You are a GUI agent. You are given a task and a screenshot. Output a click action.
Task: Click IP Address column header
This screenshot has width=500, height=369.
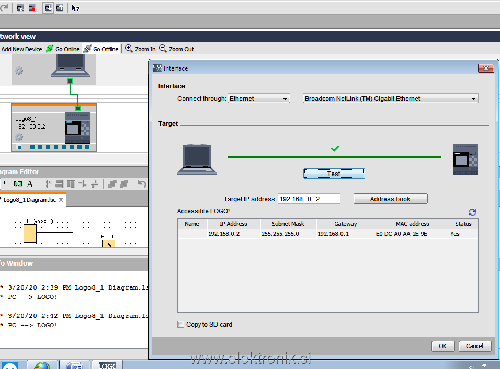(x=234, y=224)
